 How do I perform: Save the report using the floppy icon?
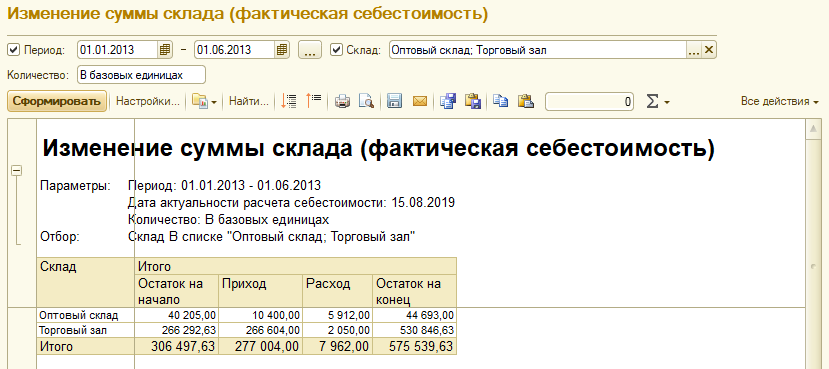coord(394,101)
